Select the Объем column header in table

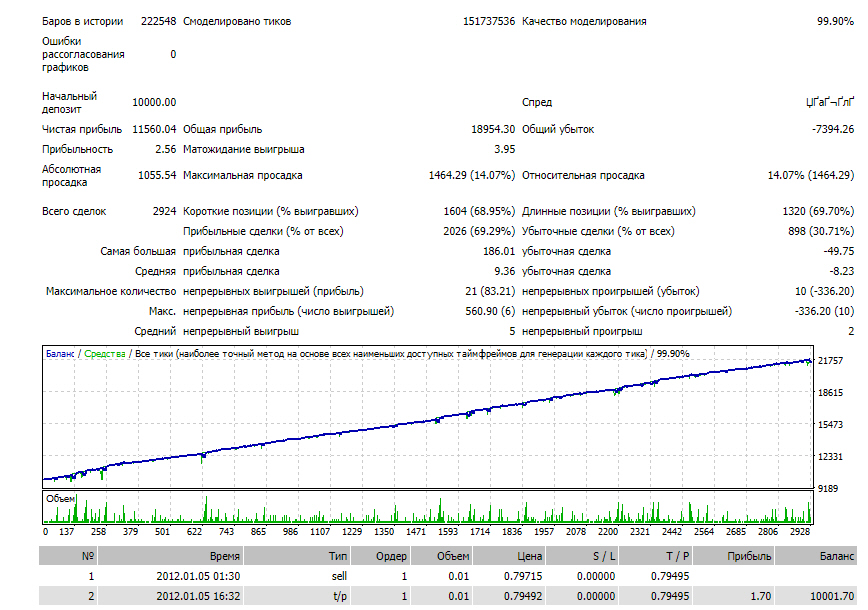441,556
